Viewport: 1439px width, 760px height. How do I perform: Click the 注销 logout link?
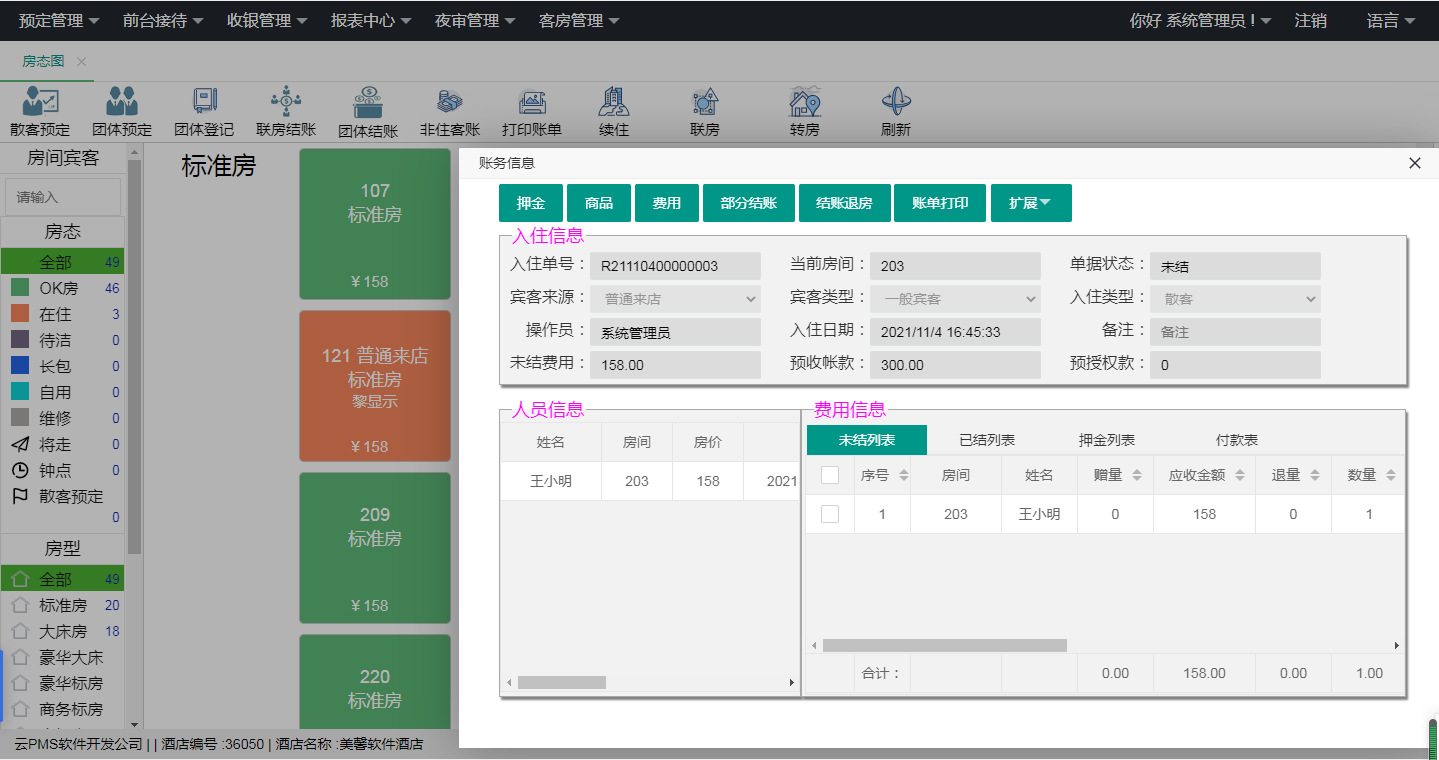(1310, 20)
